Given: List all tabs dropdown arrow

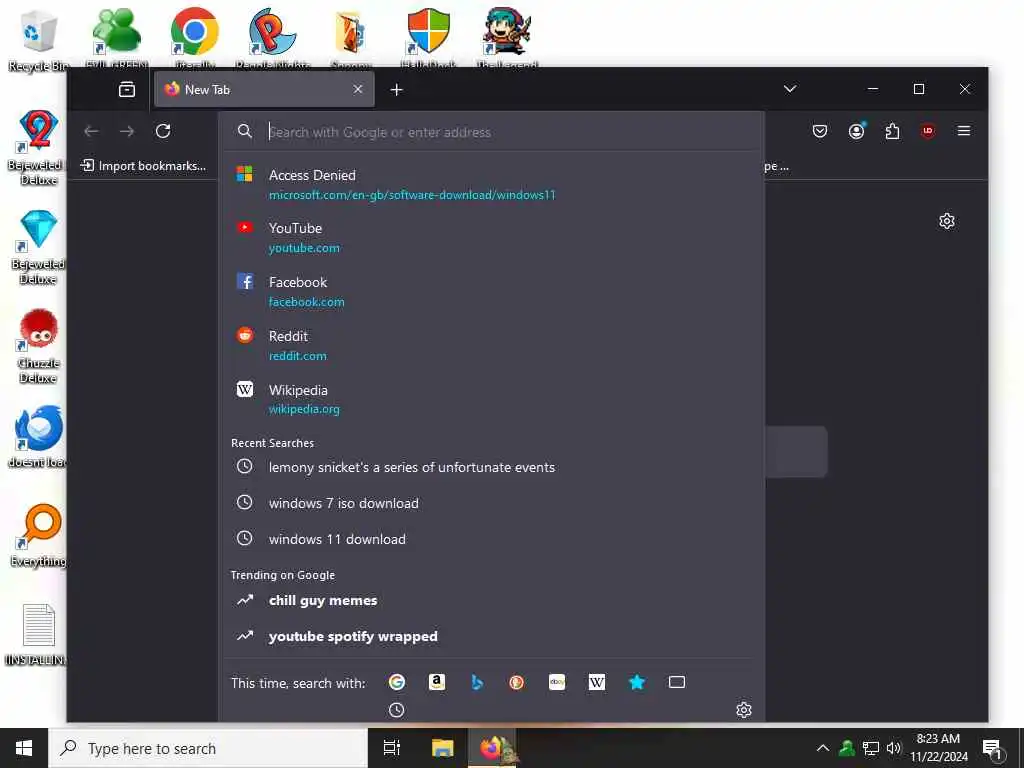Looking at the screenshot, I should tap(790, 89).
